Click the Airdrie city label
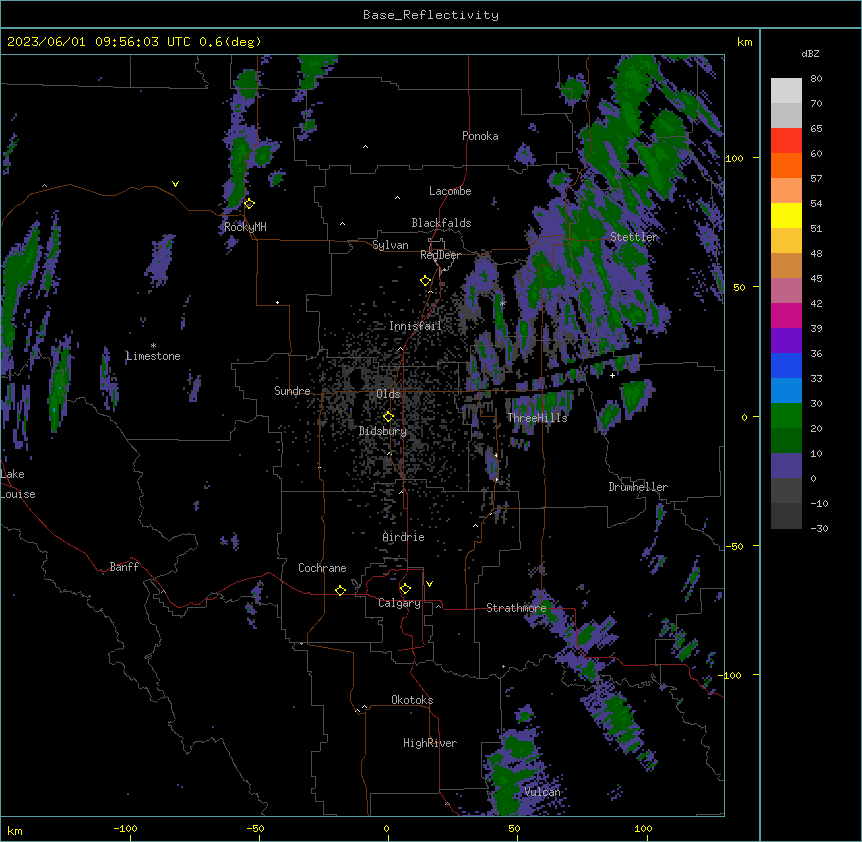 point(403,537)
